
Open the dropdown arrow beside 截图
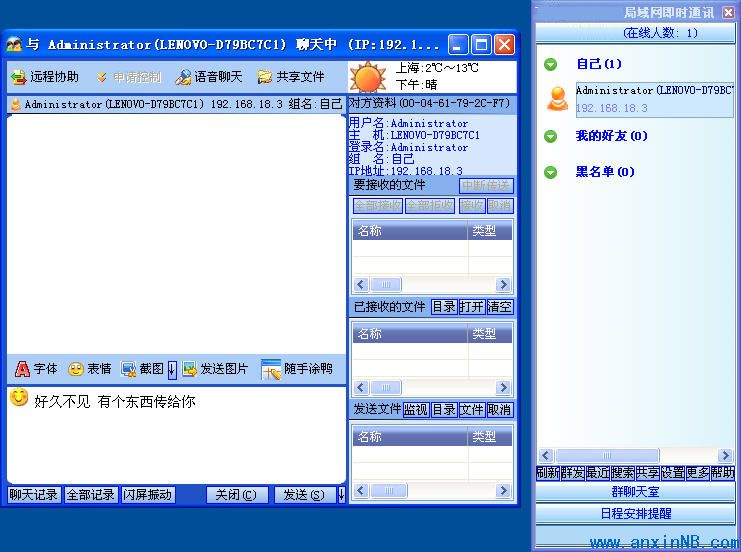pyautogui.click(x=171, y=369)
